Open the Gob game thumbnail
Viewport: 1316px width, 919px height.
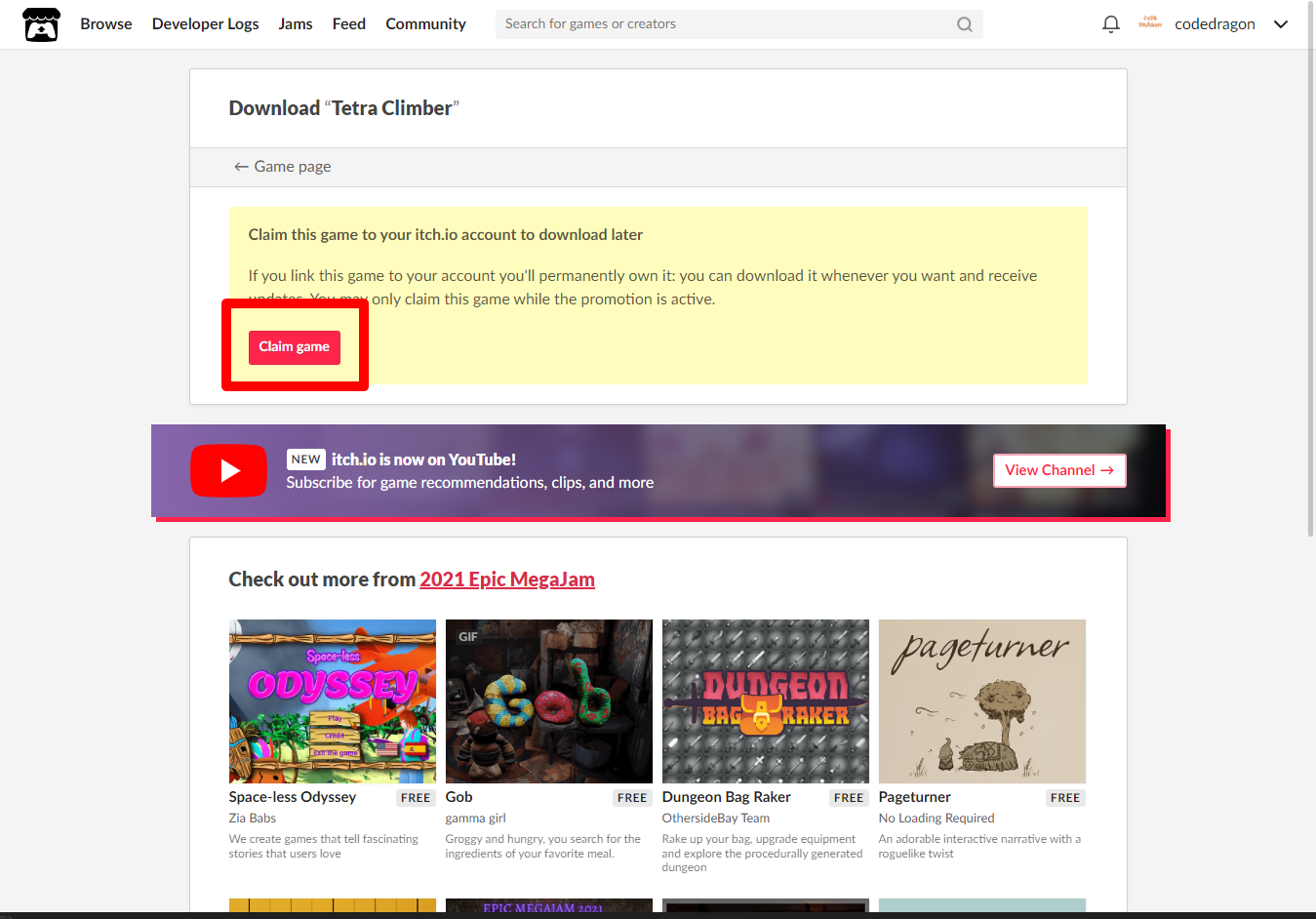(549, 701)
